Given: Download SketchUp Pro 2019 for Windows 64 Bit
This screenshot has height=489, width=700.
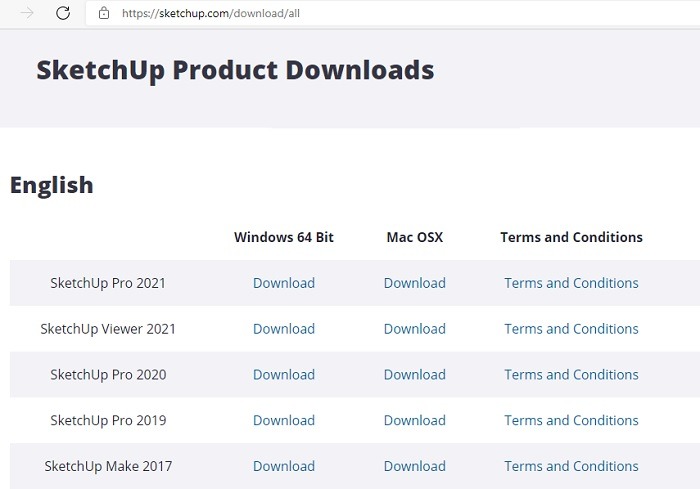Looking at the screenshot, I should coord(284,420).
